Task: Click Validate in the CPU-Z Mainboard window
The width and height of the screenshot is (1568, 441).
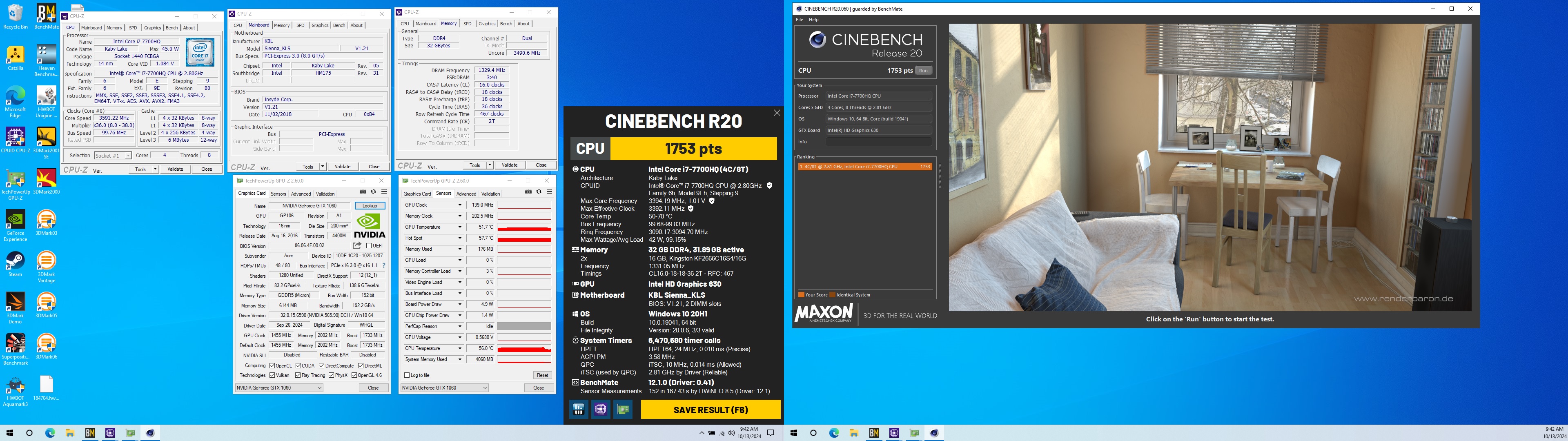Action: tap(343, 167)
